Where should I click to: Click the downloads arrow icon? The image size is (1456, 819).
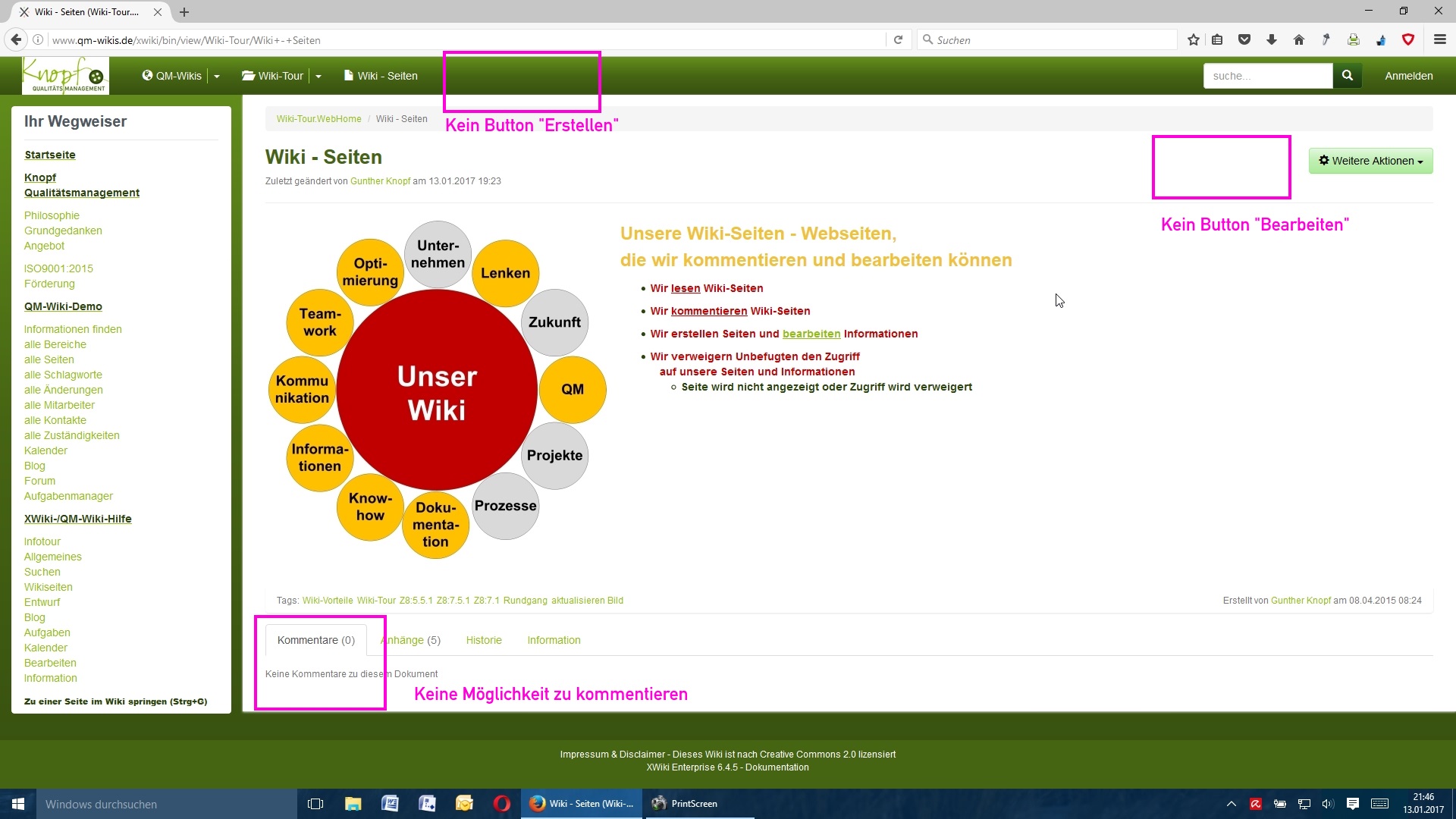1272,40
